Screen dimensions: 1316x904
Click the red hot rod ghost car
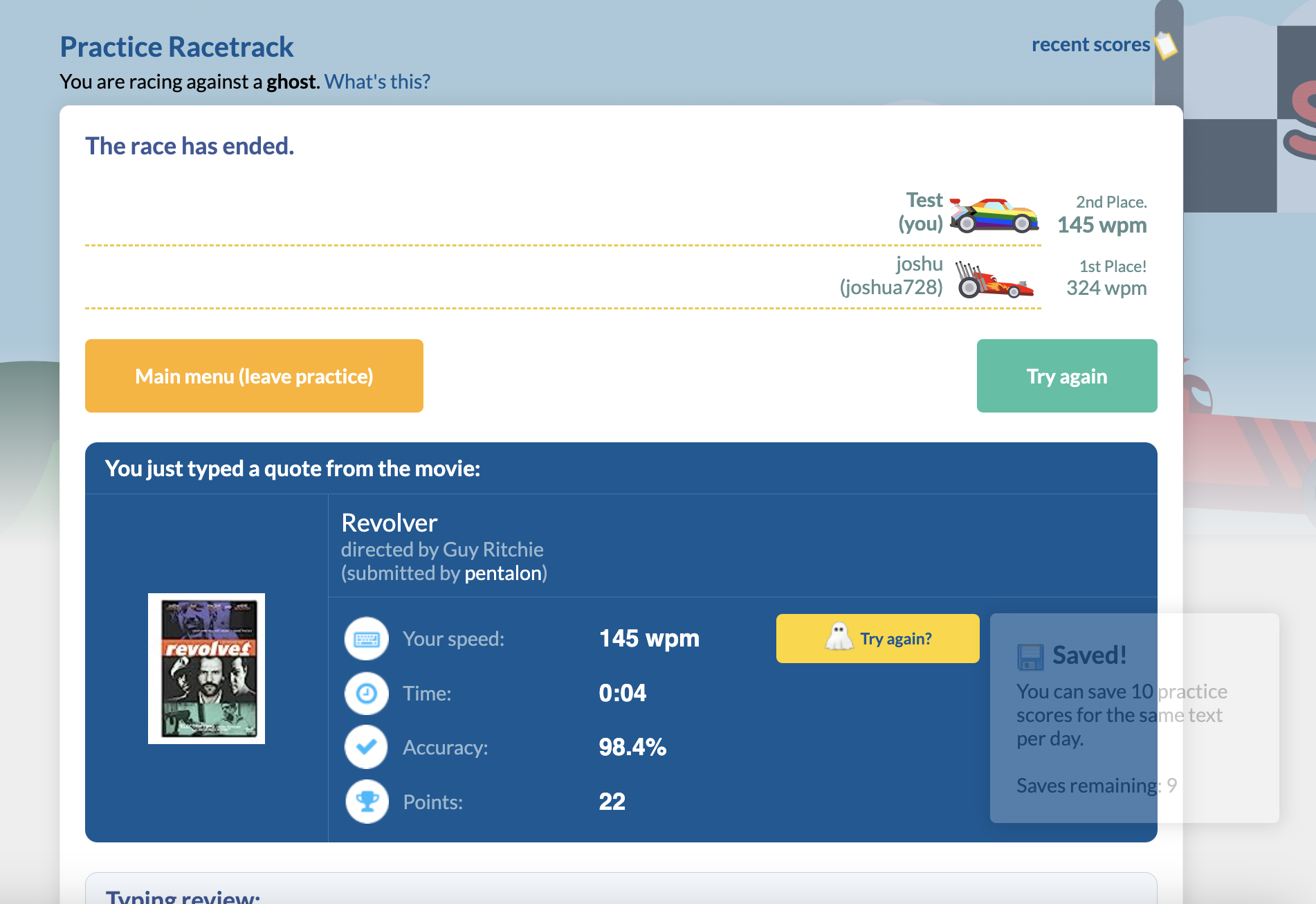(x=994, y=279)
